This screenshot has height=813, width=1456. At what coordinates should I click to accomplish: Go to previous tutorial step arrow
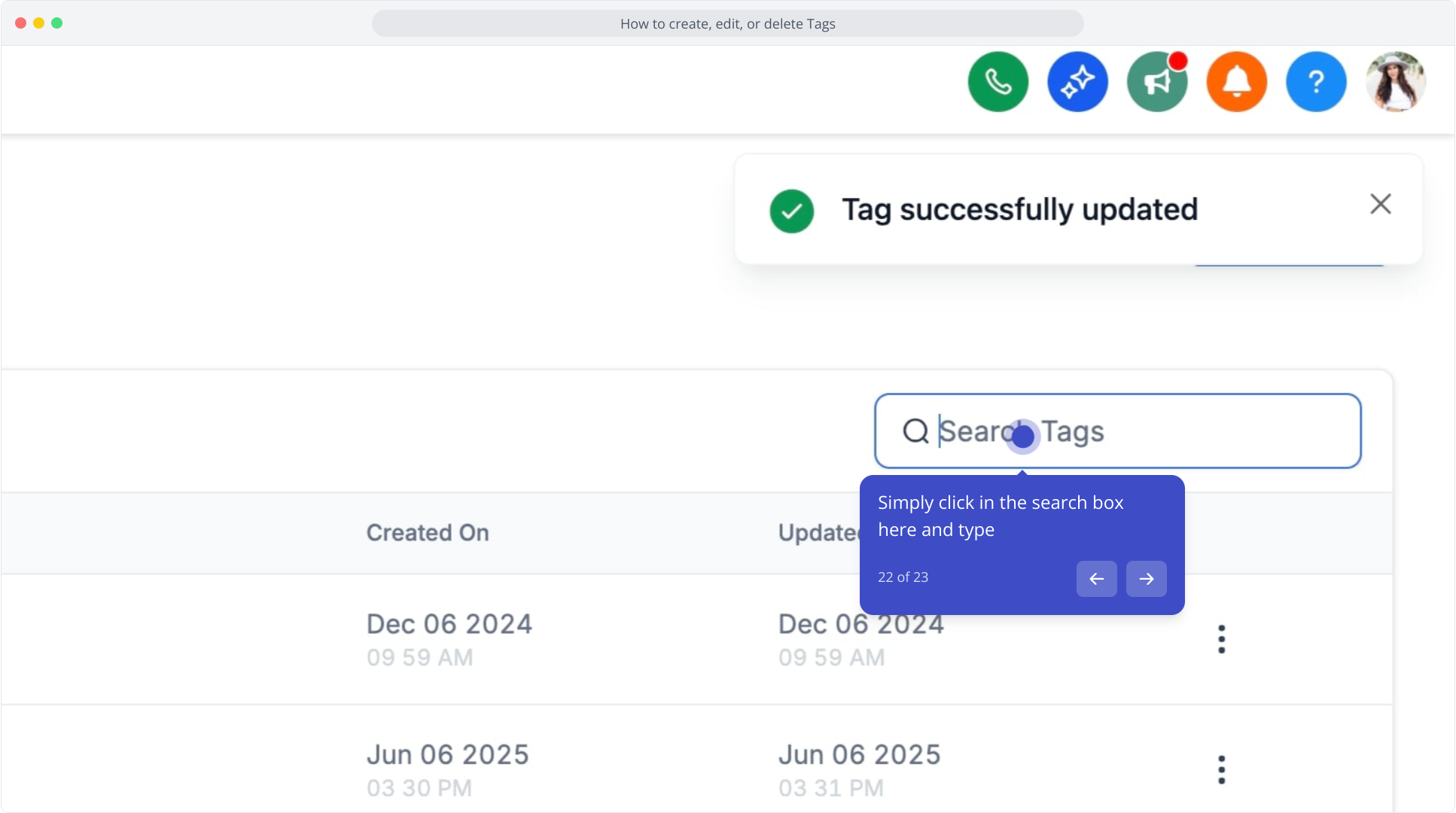click(x=1096, y=578)
